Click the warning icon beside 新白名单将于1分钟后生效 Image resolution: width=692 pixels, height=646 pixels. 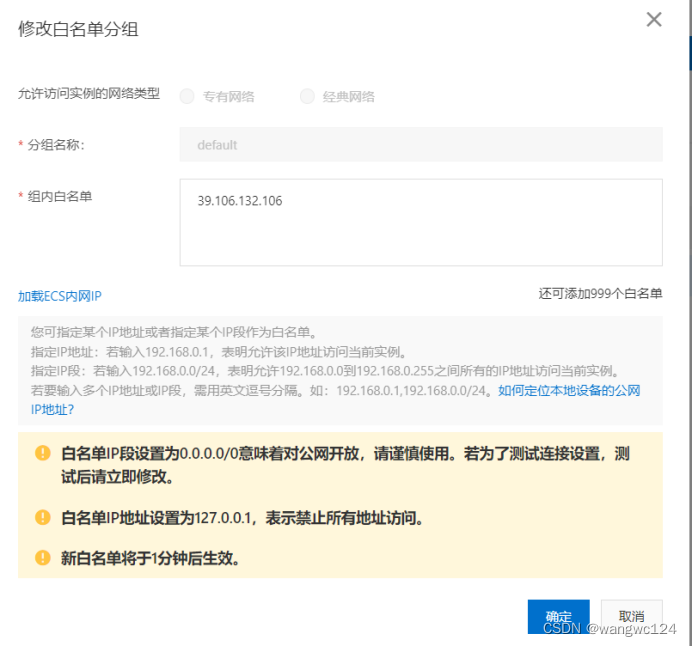tap(43, 557)
